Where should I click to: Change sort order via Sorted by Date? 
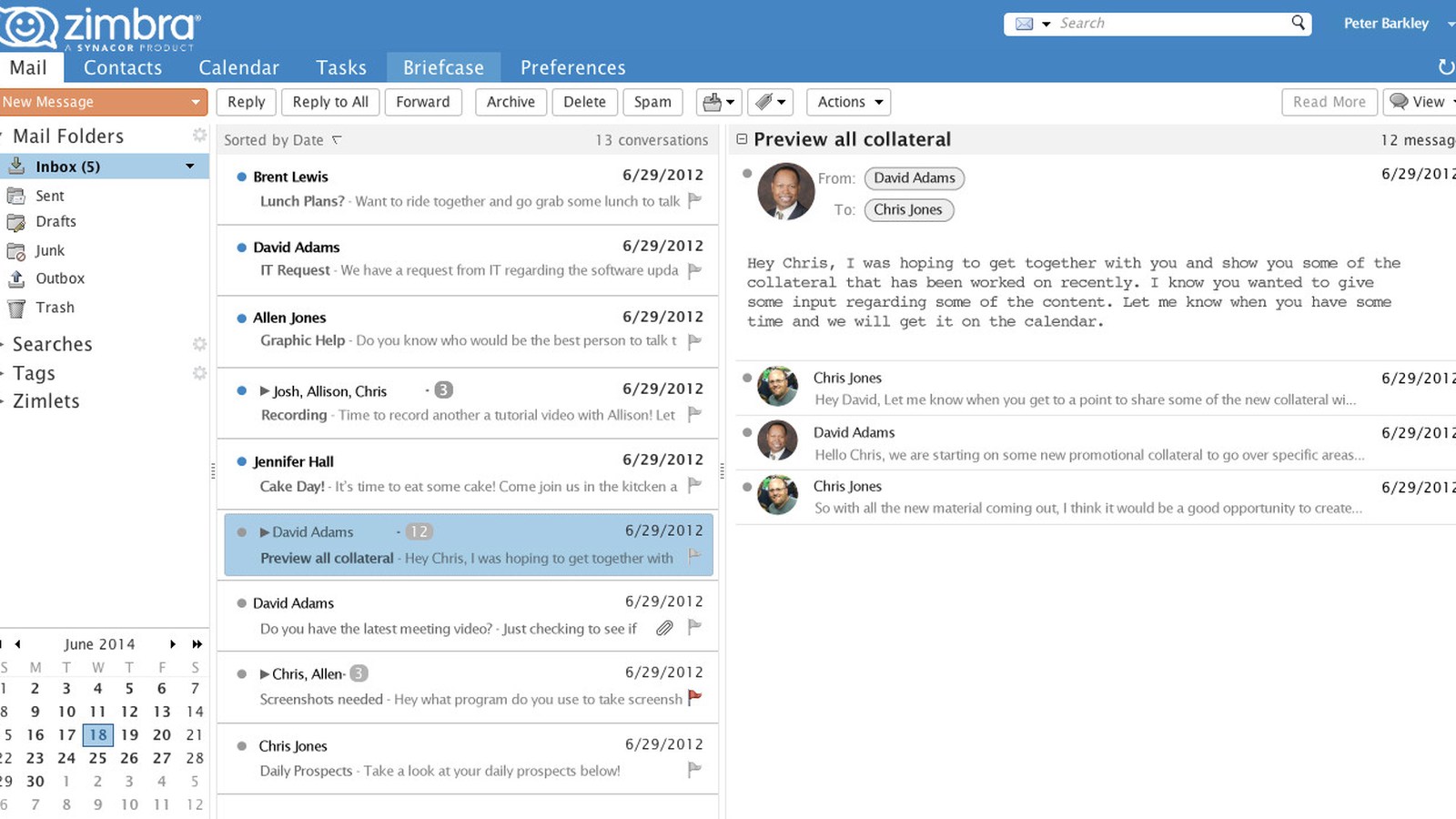coord(283,140)
